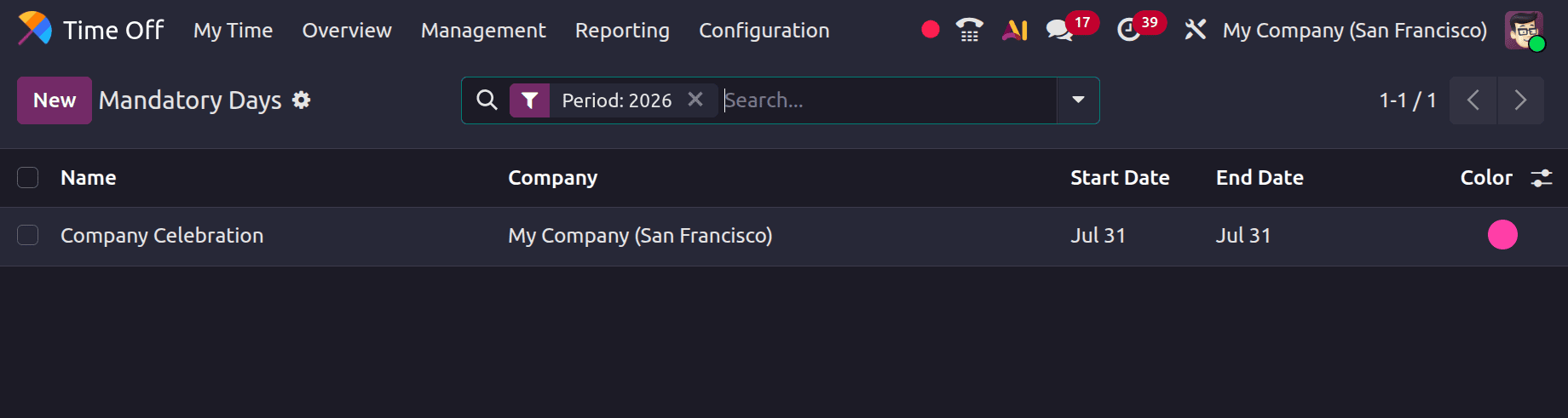The width and height of the screenshot is (1568, 418).
Task: Click the Period: 2026 filter label
Action: [616, 100]
